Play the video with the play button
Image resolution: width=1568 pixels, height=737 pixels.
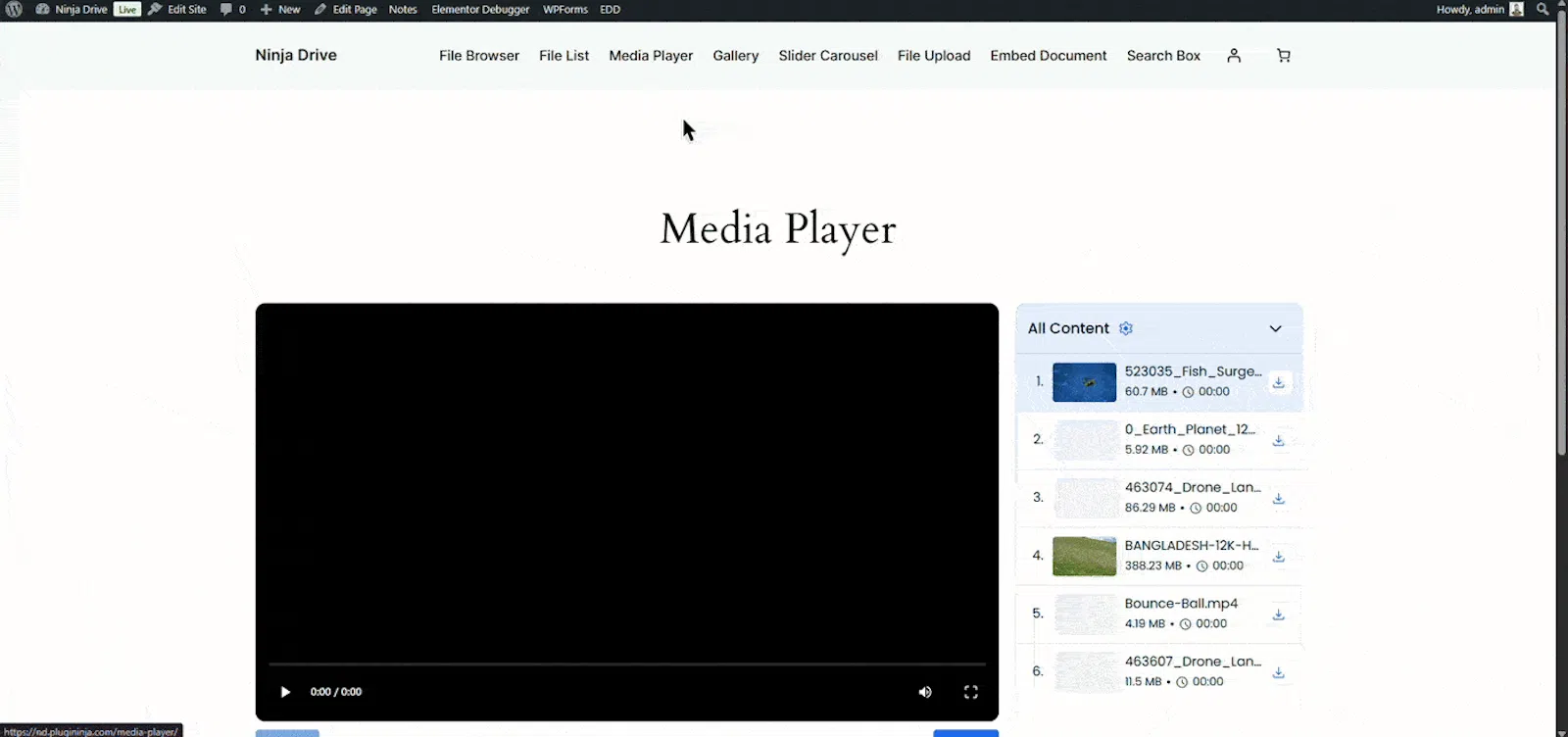click(285, 692)
